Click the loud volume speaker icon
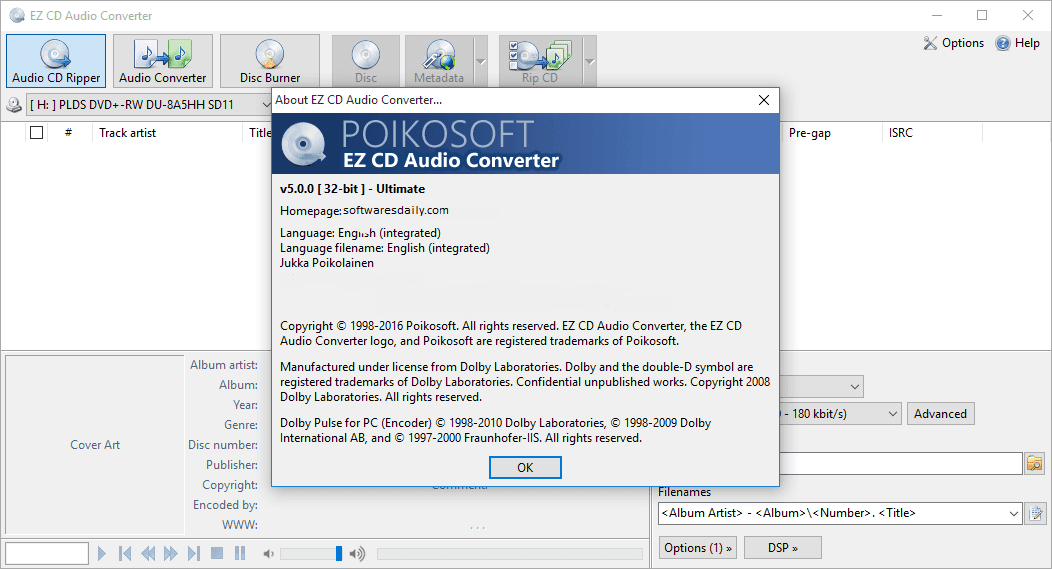This screenshot has width=1052, height=569. [x=358, y=554]
